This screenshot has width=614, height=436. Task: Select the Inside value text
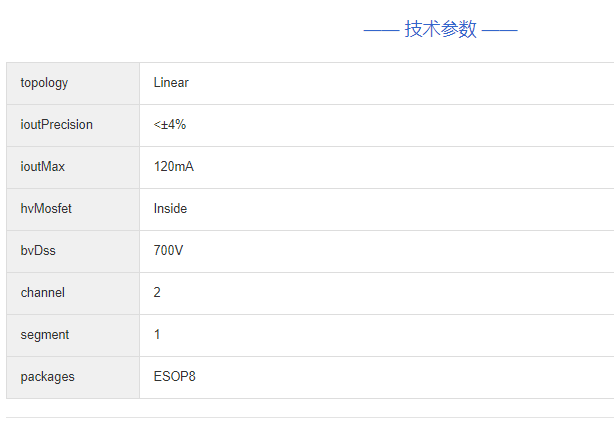coord(170,209)
